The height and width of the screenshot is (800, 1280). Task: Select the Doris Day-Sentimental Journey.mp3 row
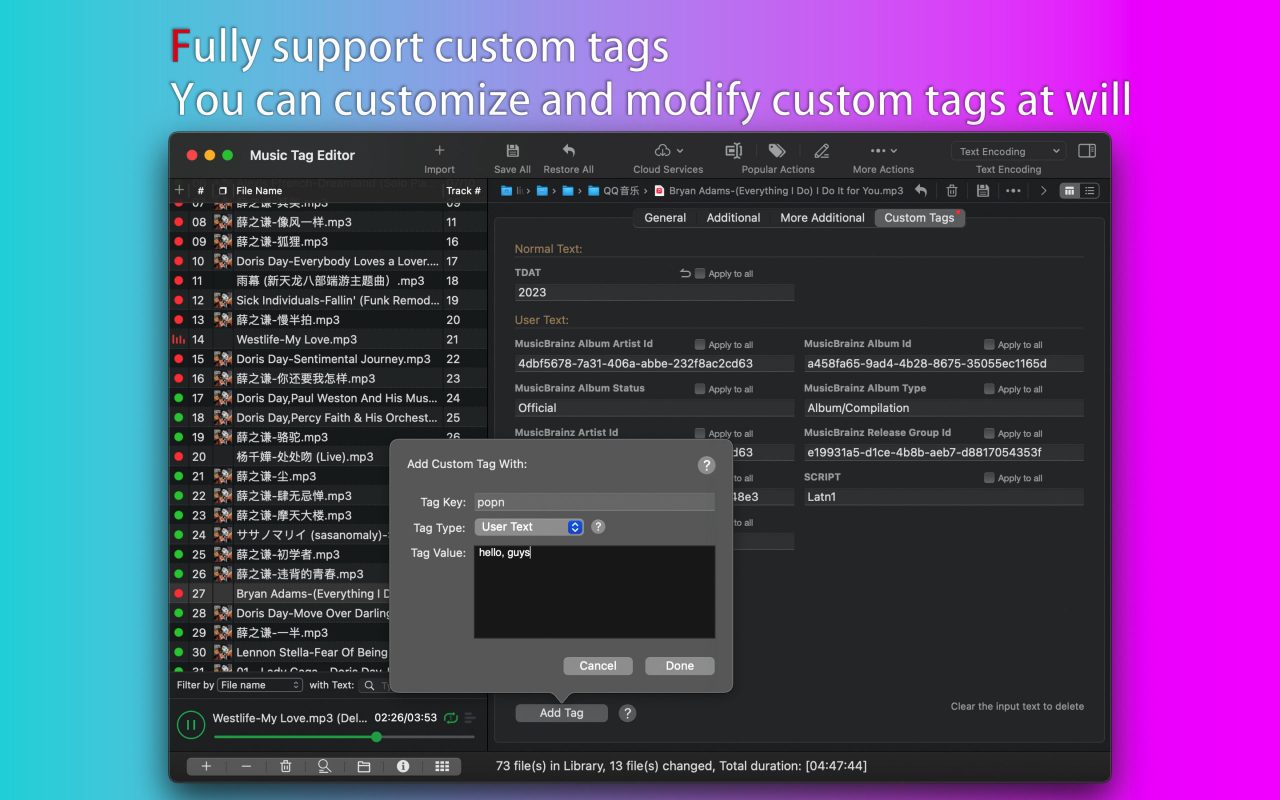coord(329,359)
